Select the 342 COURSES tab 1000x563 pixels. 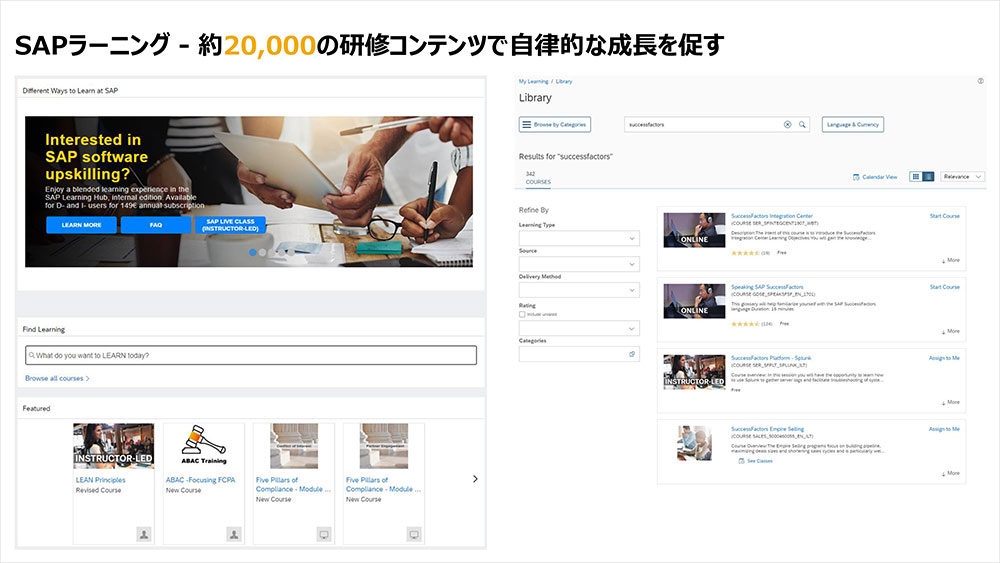coord(538,178)
